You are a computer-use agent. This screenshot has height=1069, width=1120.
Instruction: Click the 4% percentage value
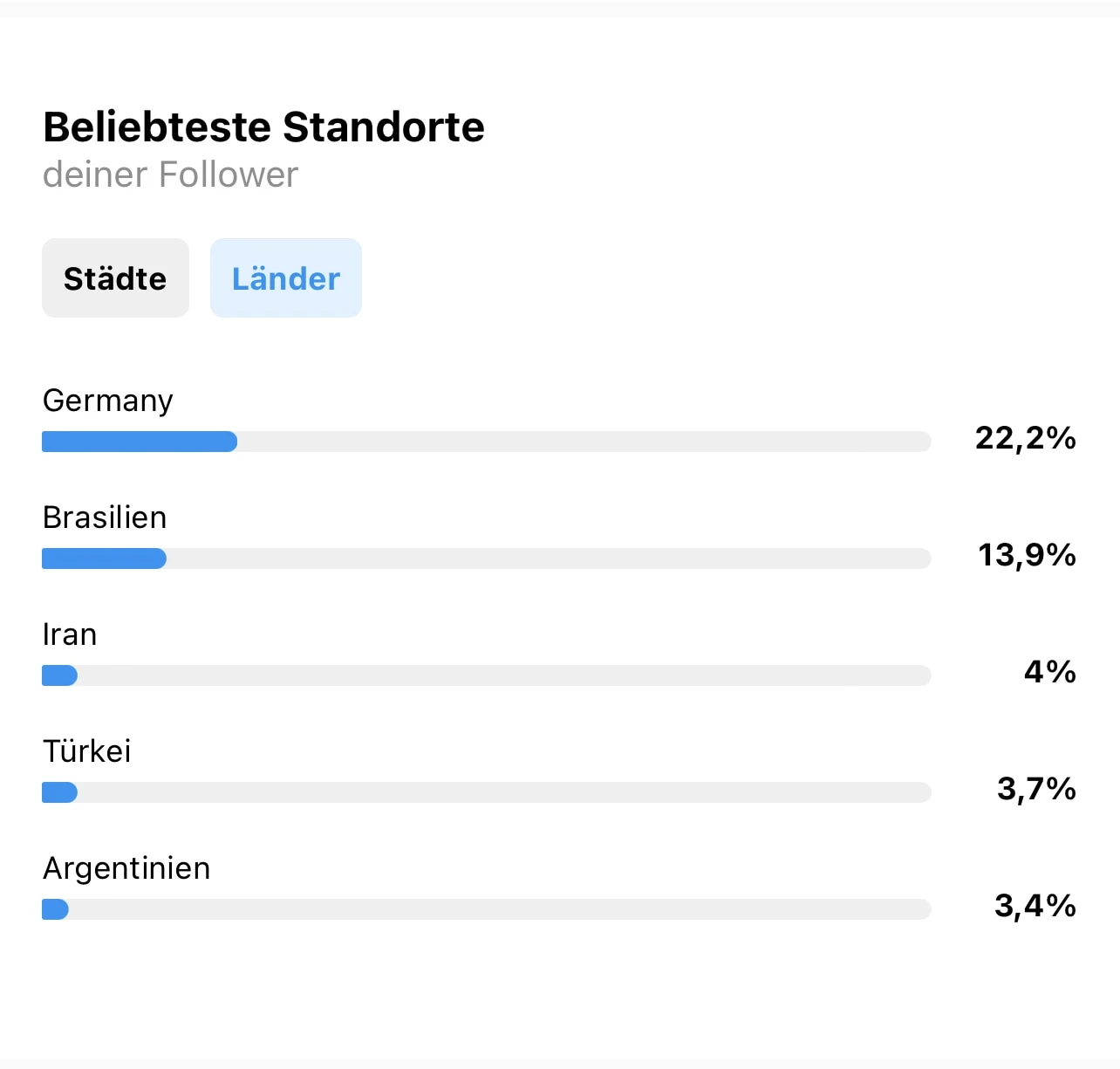pyautogui.click(x=1049, y=672)
